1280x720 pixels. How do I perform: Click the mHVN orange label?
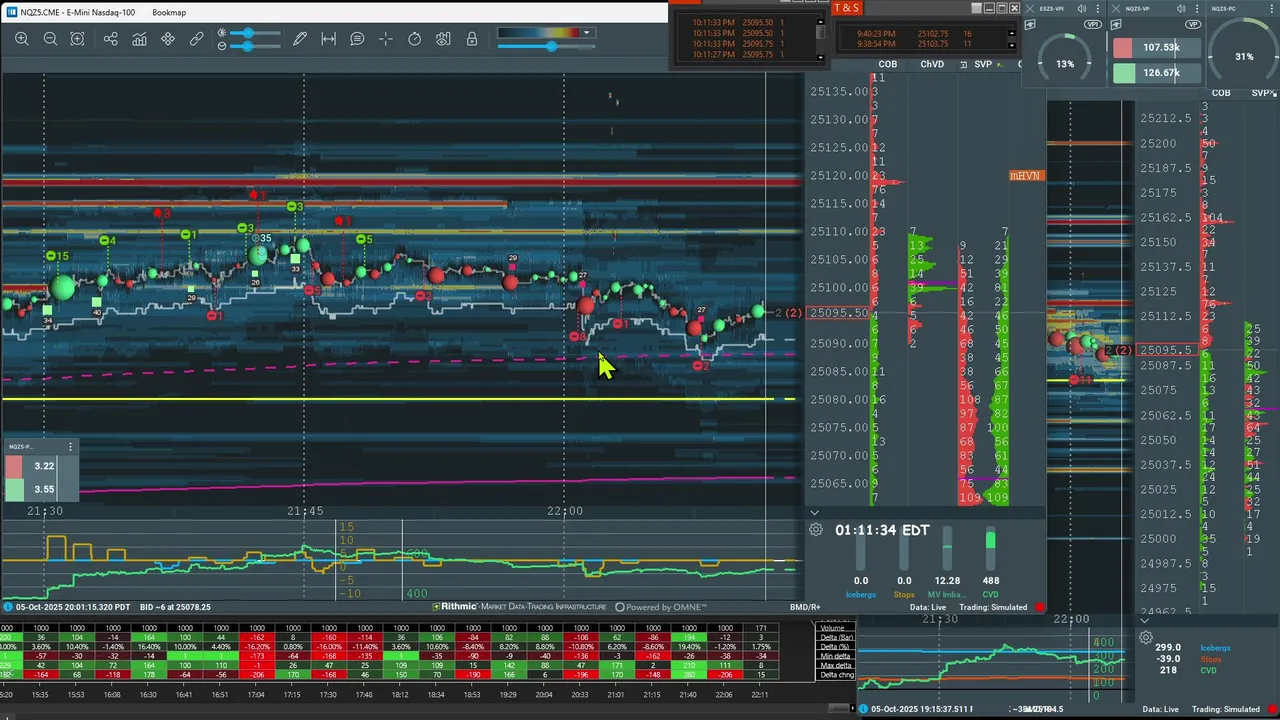pyautogui.click(x=1025, y=176)
